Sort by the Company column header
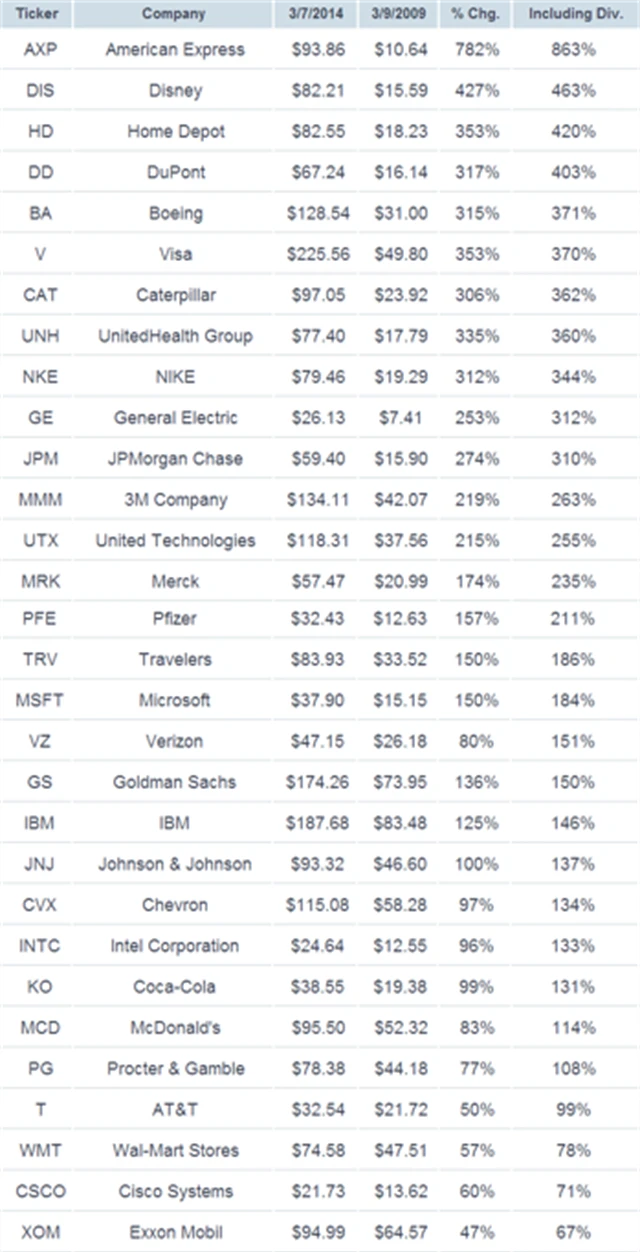 (174, 14)
